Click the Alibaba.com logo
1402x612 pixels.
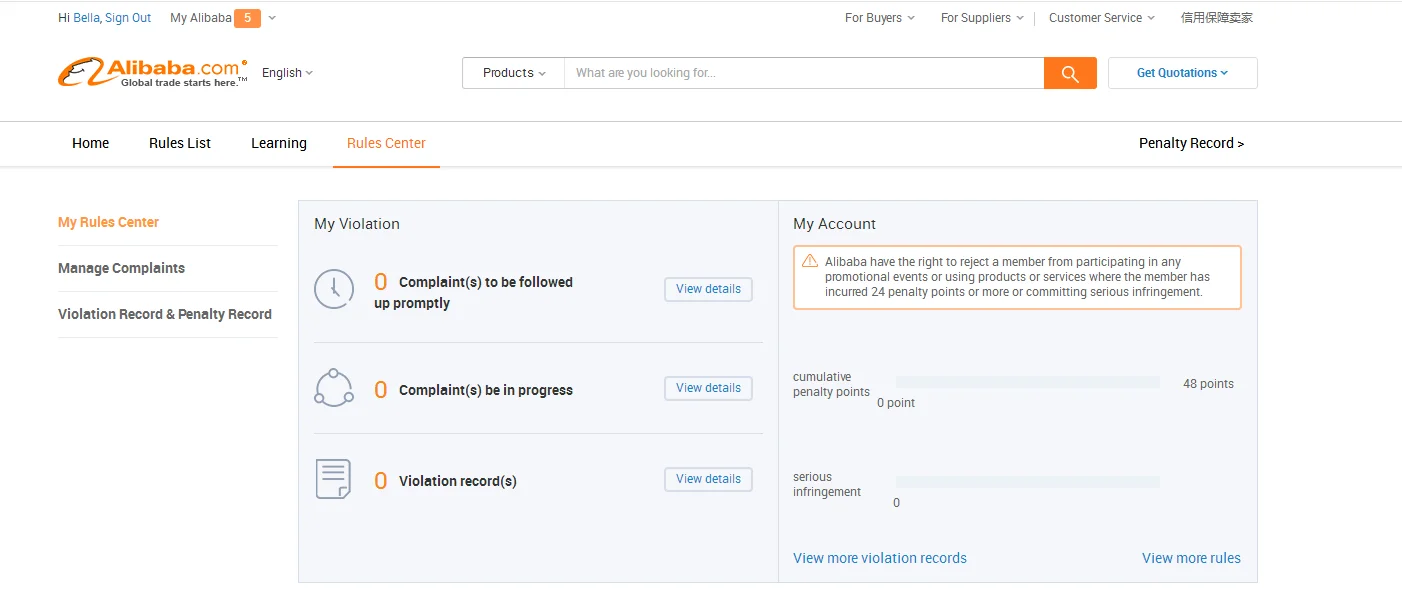pyautogui.click(x=152, y=72)
